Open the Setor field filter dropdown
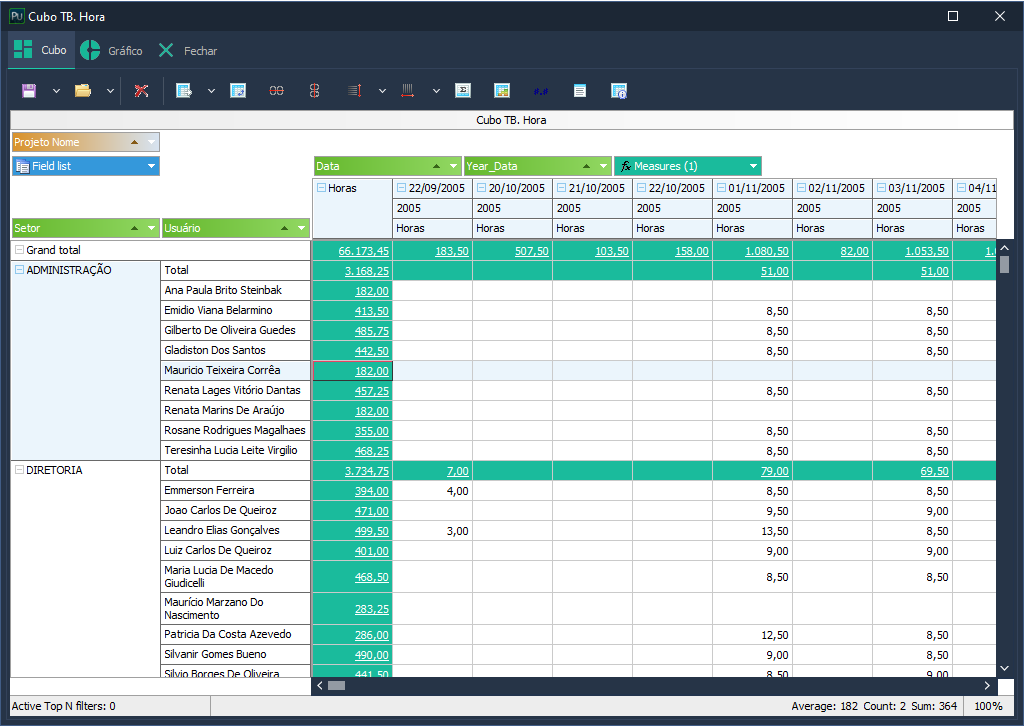The image size is (1024, 728). point(152,228)
